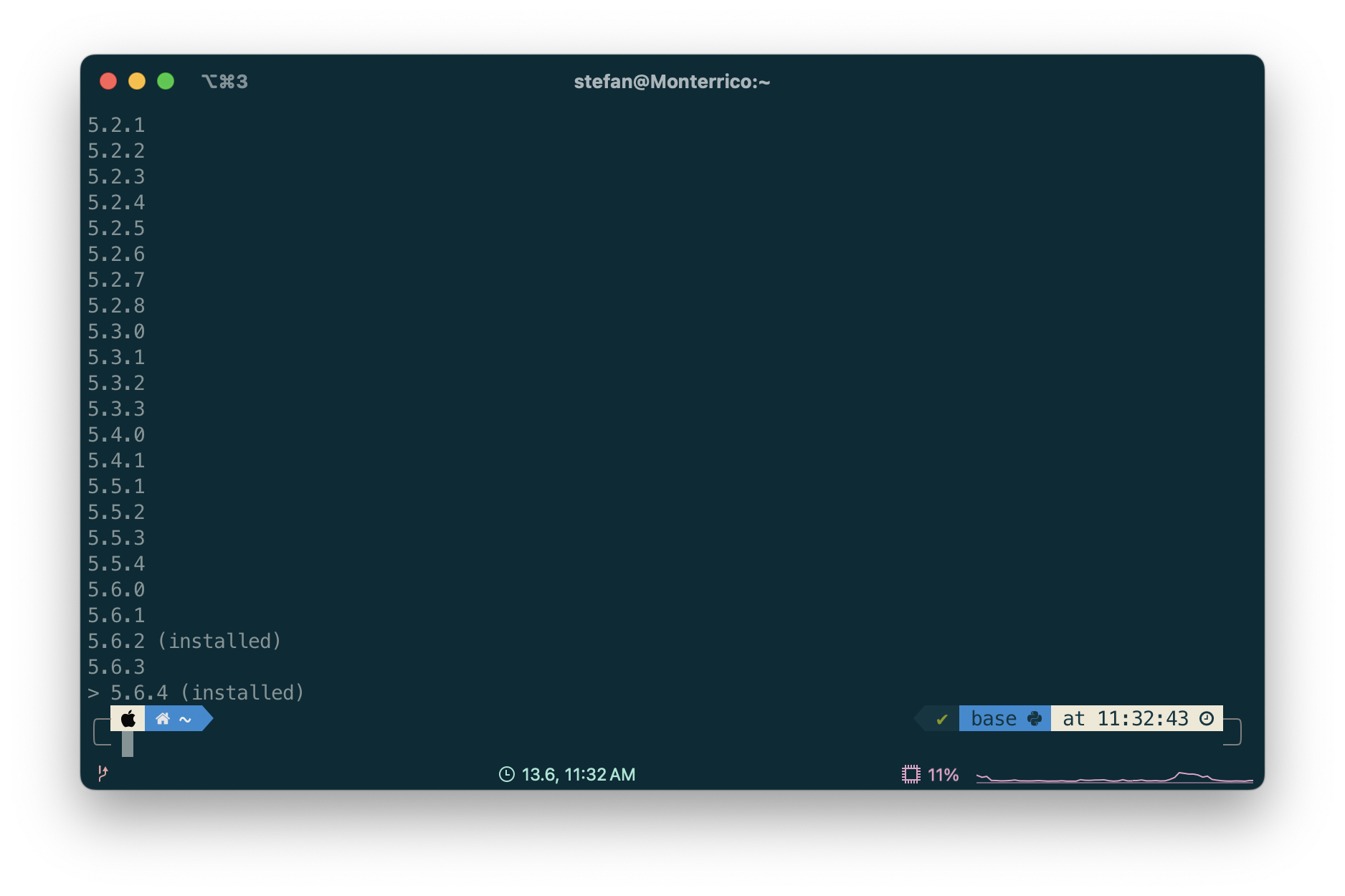1345x896 pixels.
Task: Click version line 5.5.1
Action: [116, 487]
